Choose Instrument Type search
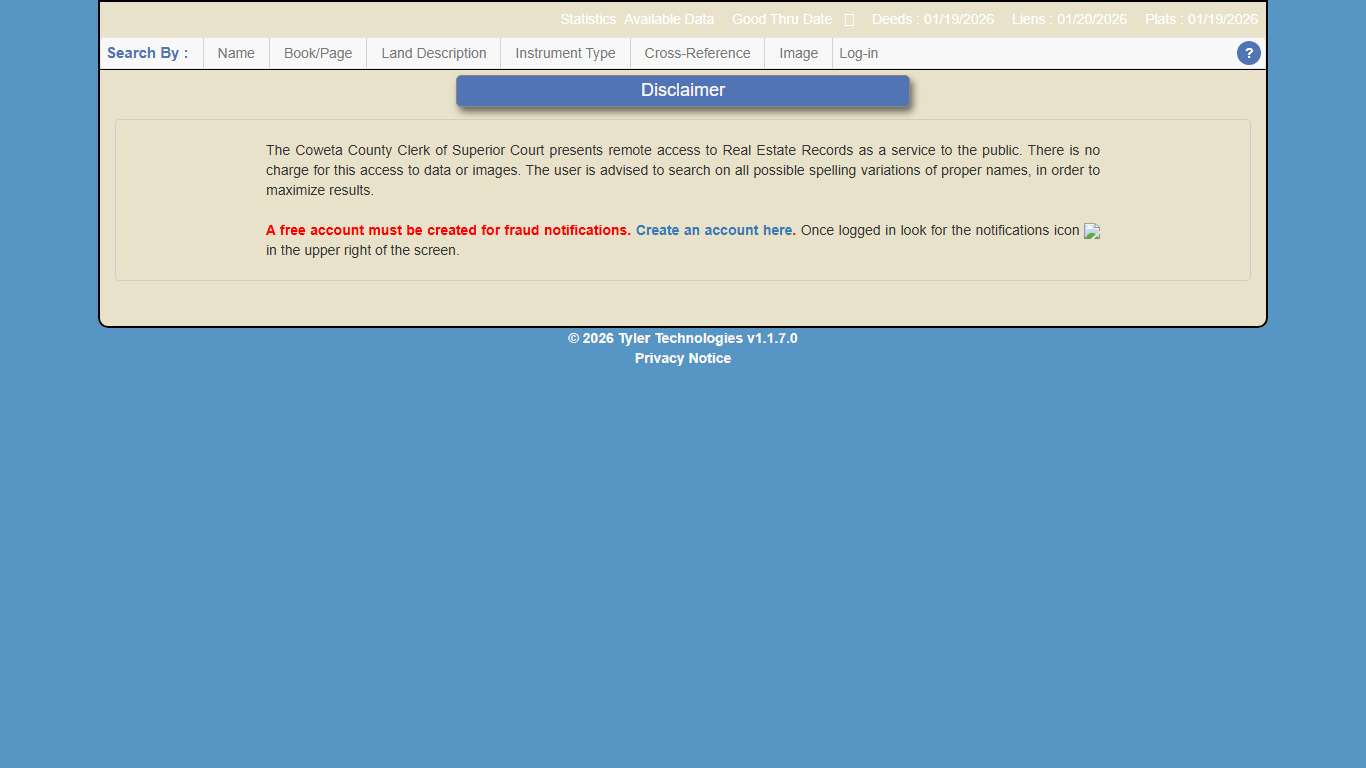 (565, 54)
